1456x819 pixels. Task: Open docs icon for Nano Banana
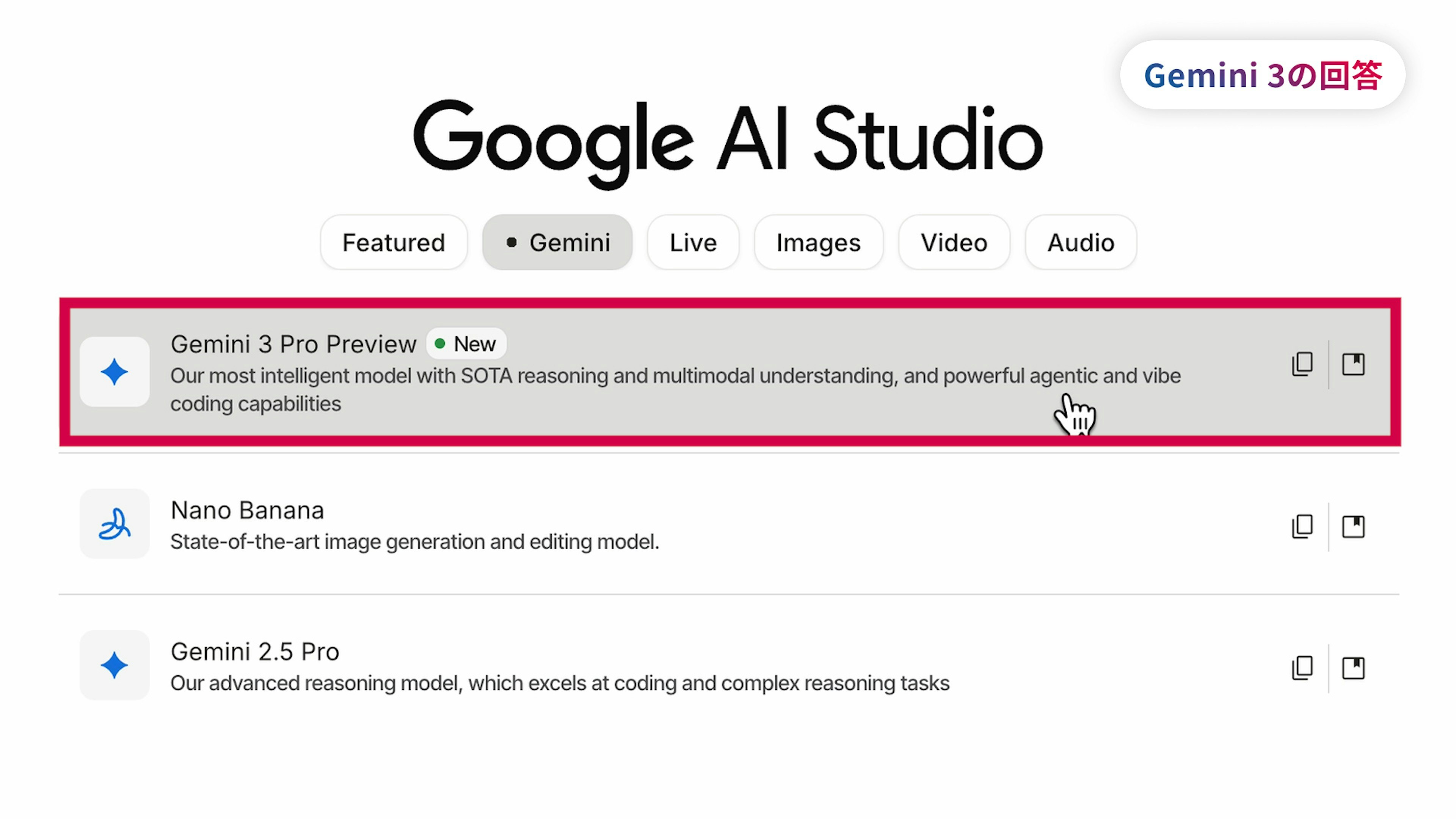pos(1353,527)
